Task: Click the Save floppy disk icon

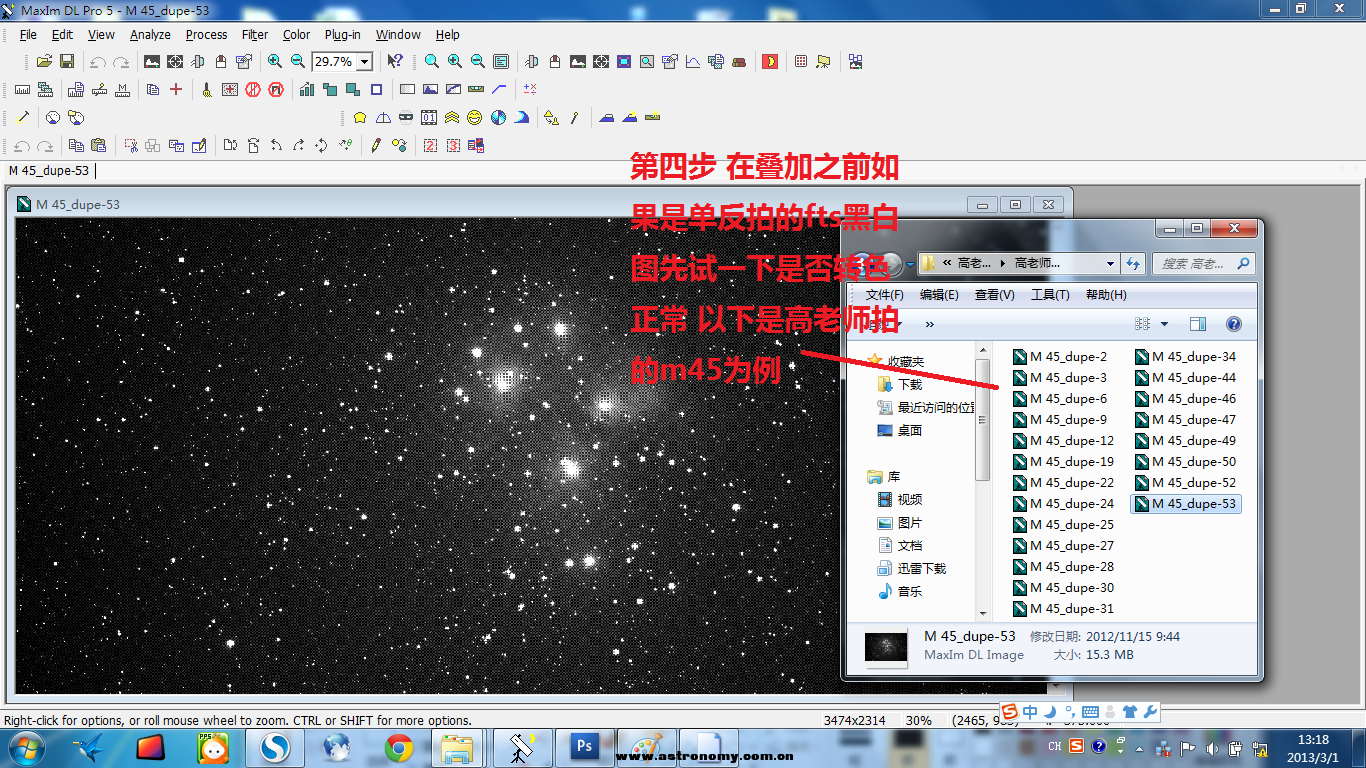Action: click(67, 62)
